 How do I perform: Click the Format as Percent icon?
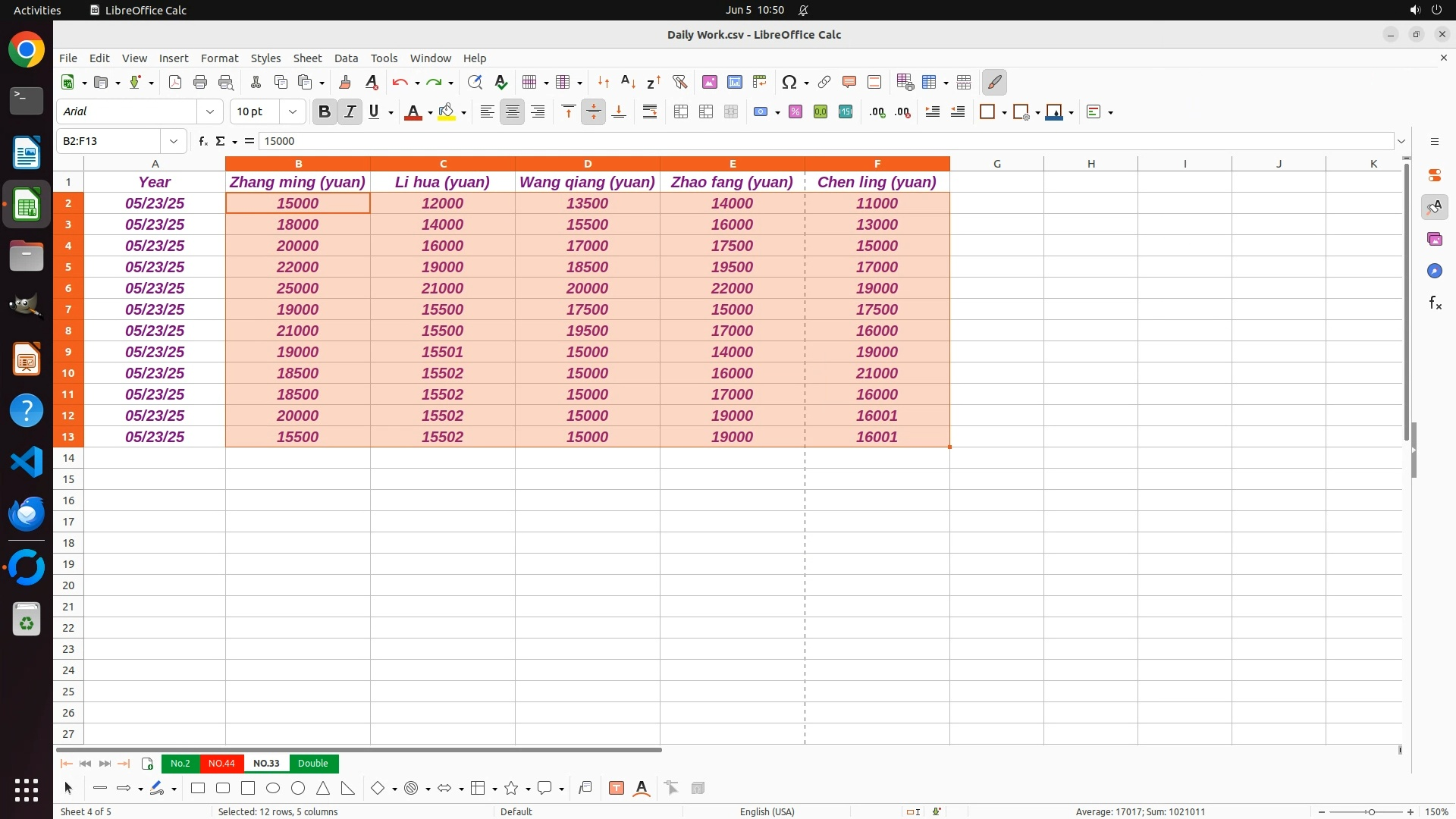(x=795, y=112)
